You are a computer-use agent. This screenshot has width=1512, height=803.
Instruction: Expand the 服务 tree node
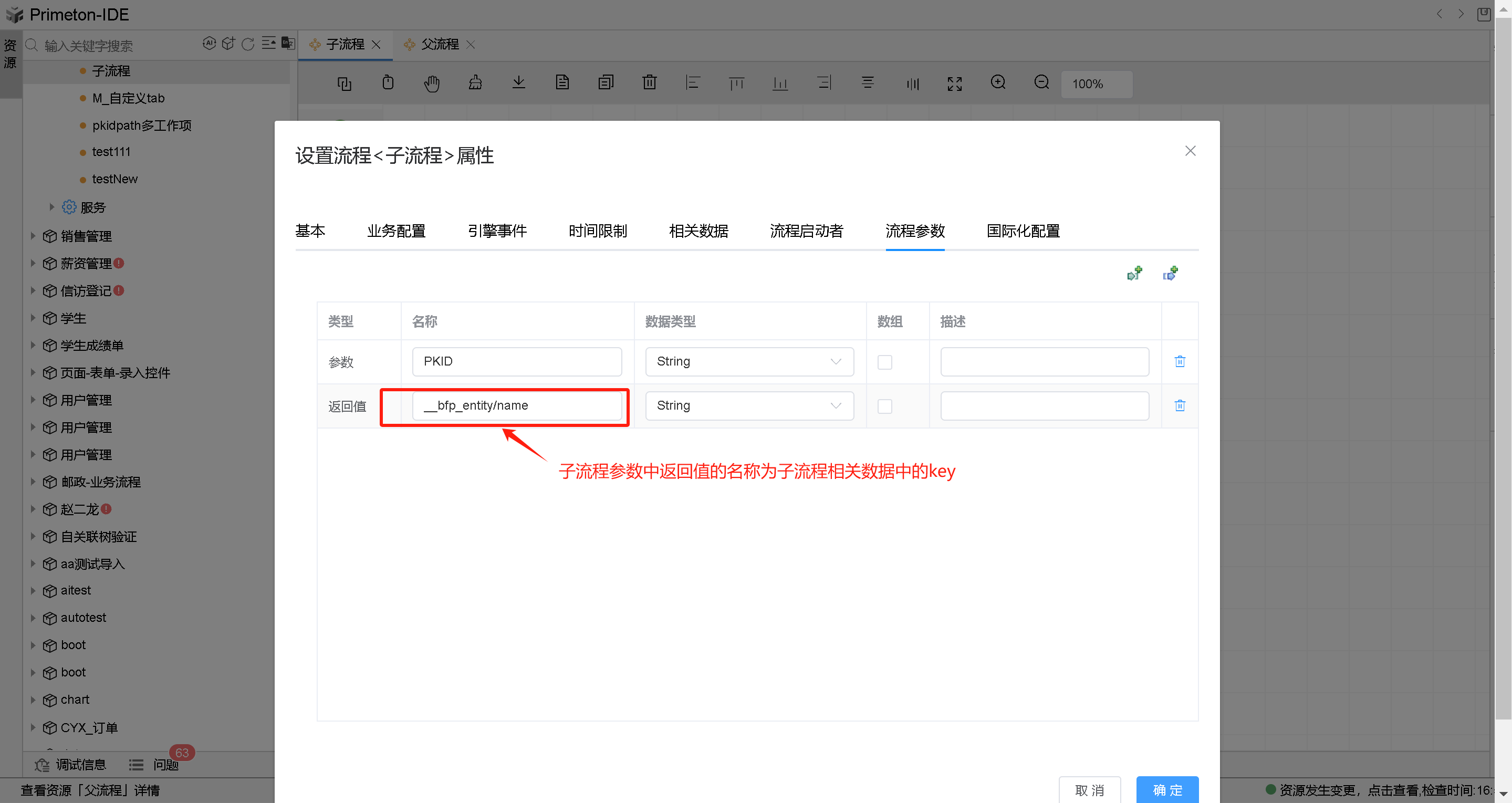pyautogui.click(x=51, y=207)
